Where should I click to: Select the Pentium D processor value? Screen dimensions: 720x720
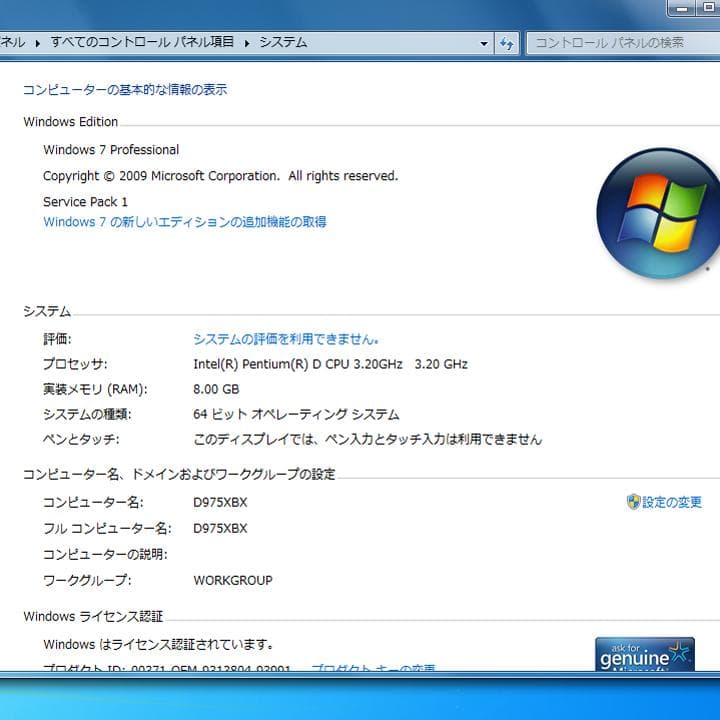tap(331, 364)
